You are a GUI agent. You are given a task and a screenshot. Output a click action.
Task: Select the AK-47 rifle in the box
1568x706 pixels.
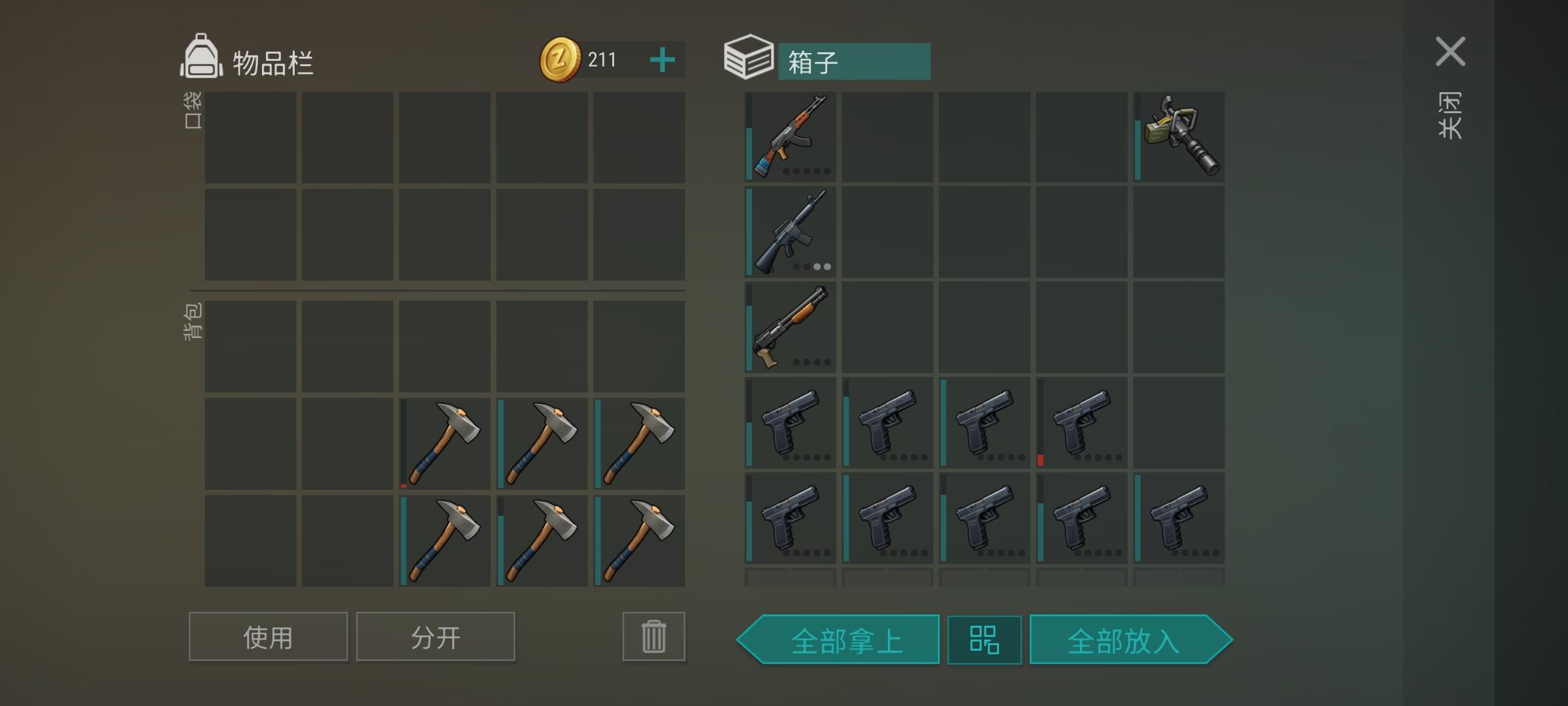tap(791, 137)
